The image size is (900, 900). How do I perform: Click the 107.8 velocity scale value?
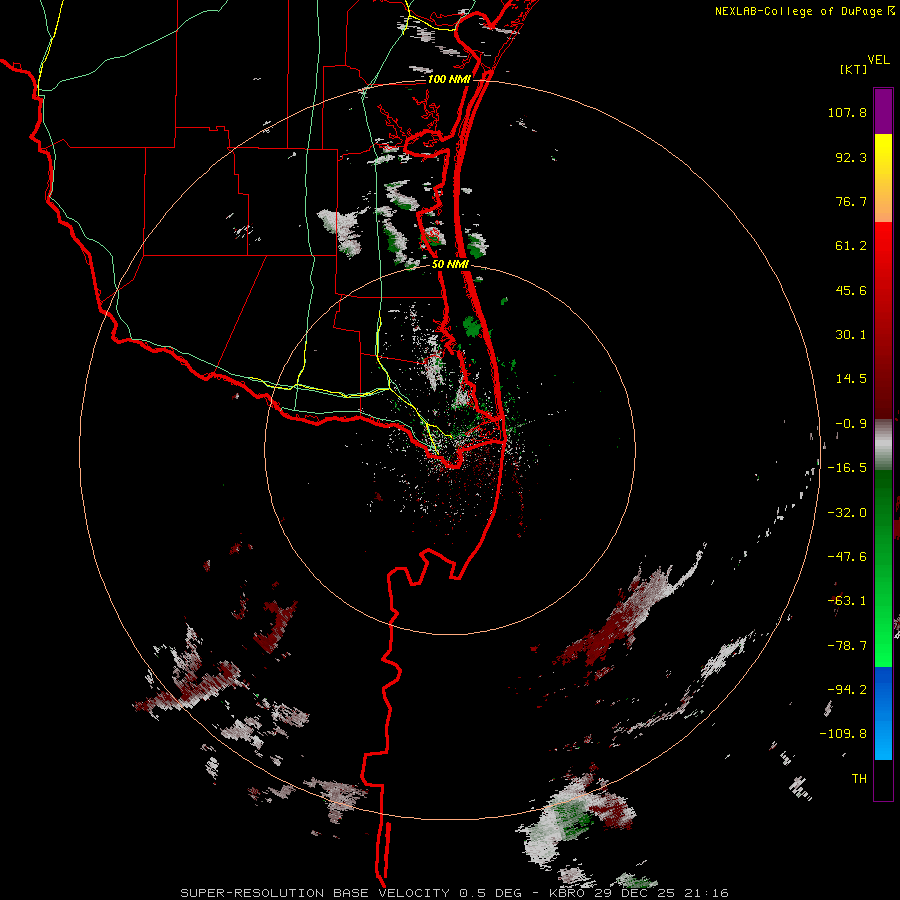click(847, 112)
